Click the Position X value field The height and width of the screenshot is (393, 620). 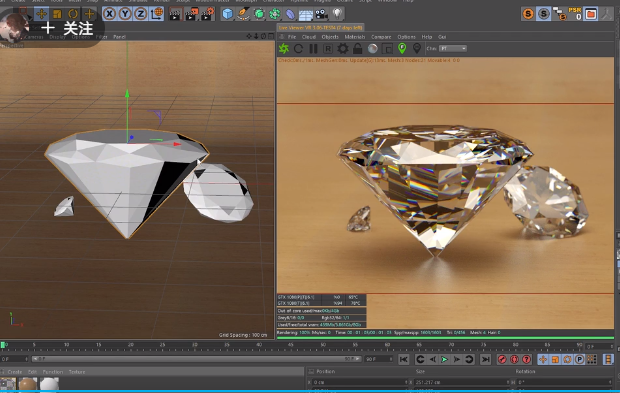360,382
